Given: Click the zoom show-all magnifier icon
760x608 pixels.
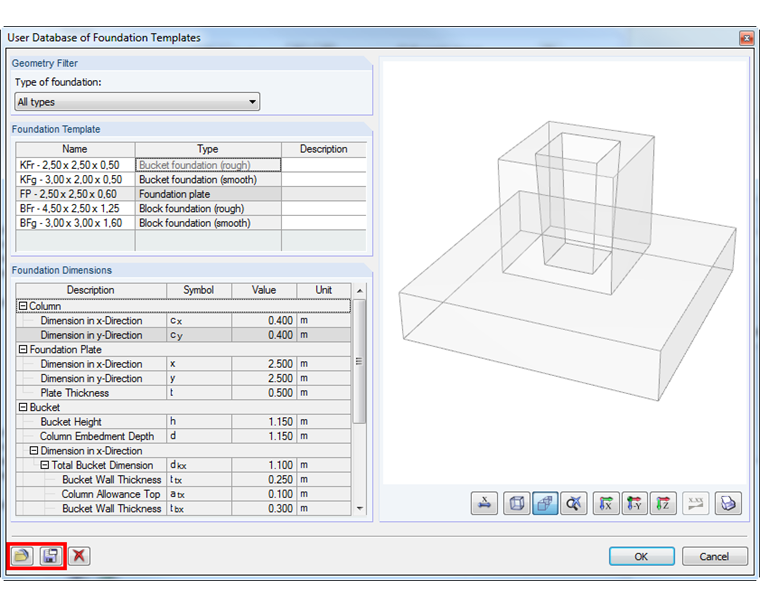Looking at the screenshot, I should click(573, 503).
